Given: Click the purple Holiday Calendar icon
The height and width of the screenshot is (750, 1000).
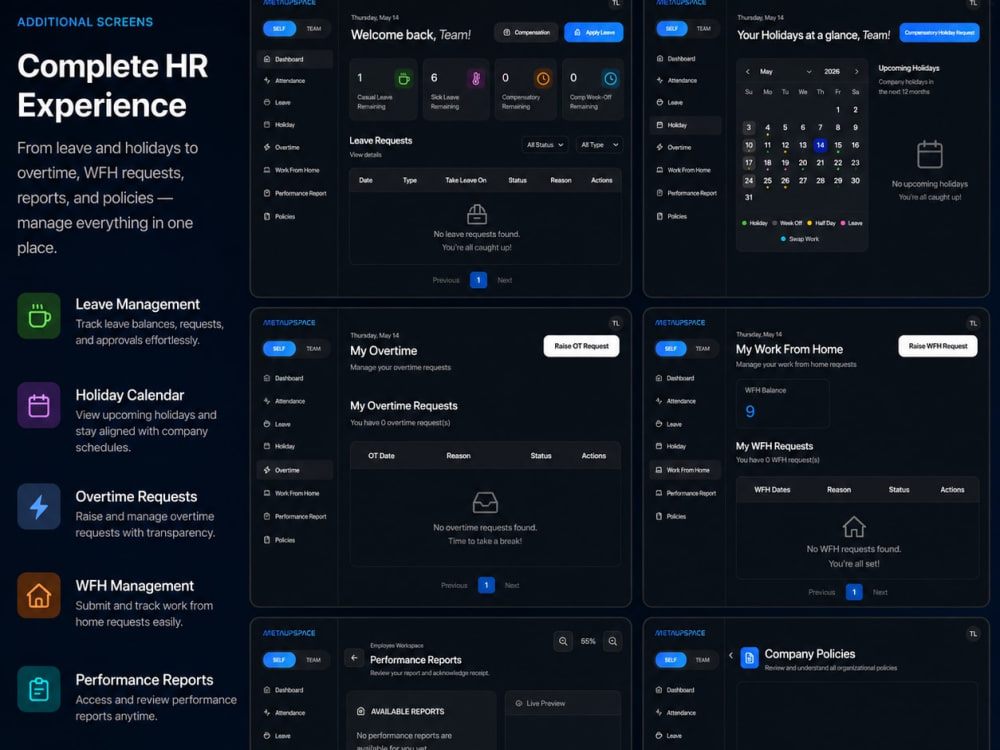Looking at the screenshot, I should coord(39,405).
